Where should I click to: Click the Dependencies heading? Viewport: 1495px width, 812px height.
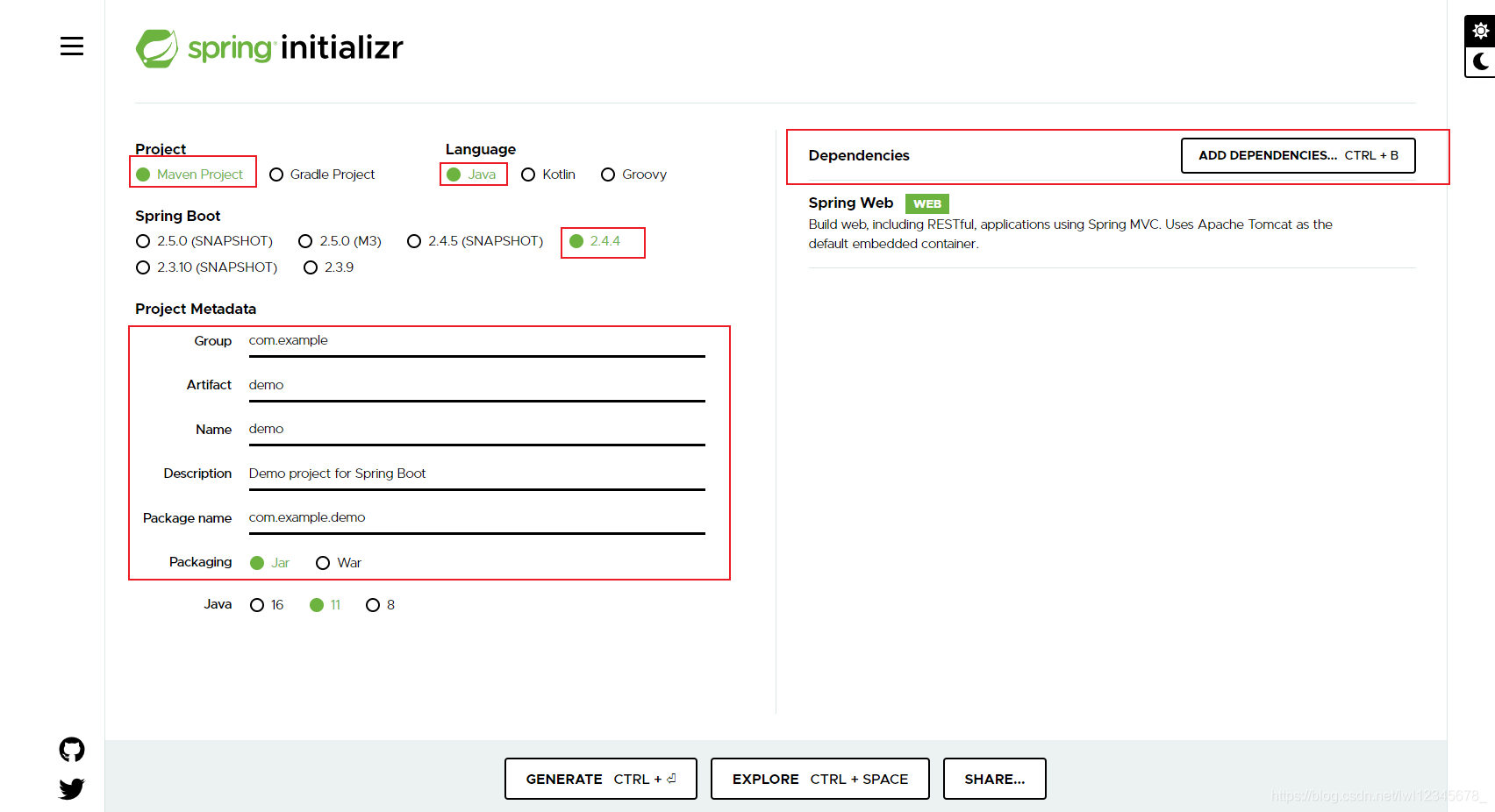859,155
